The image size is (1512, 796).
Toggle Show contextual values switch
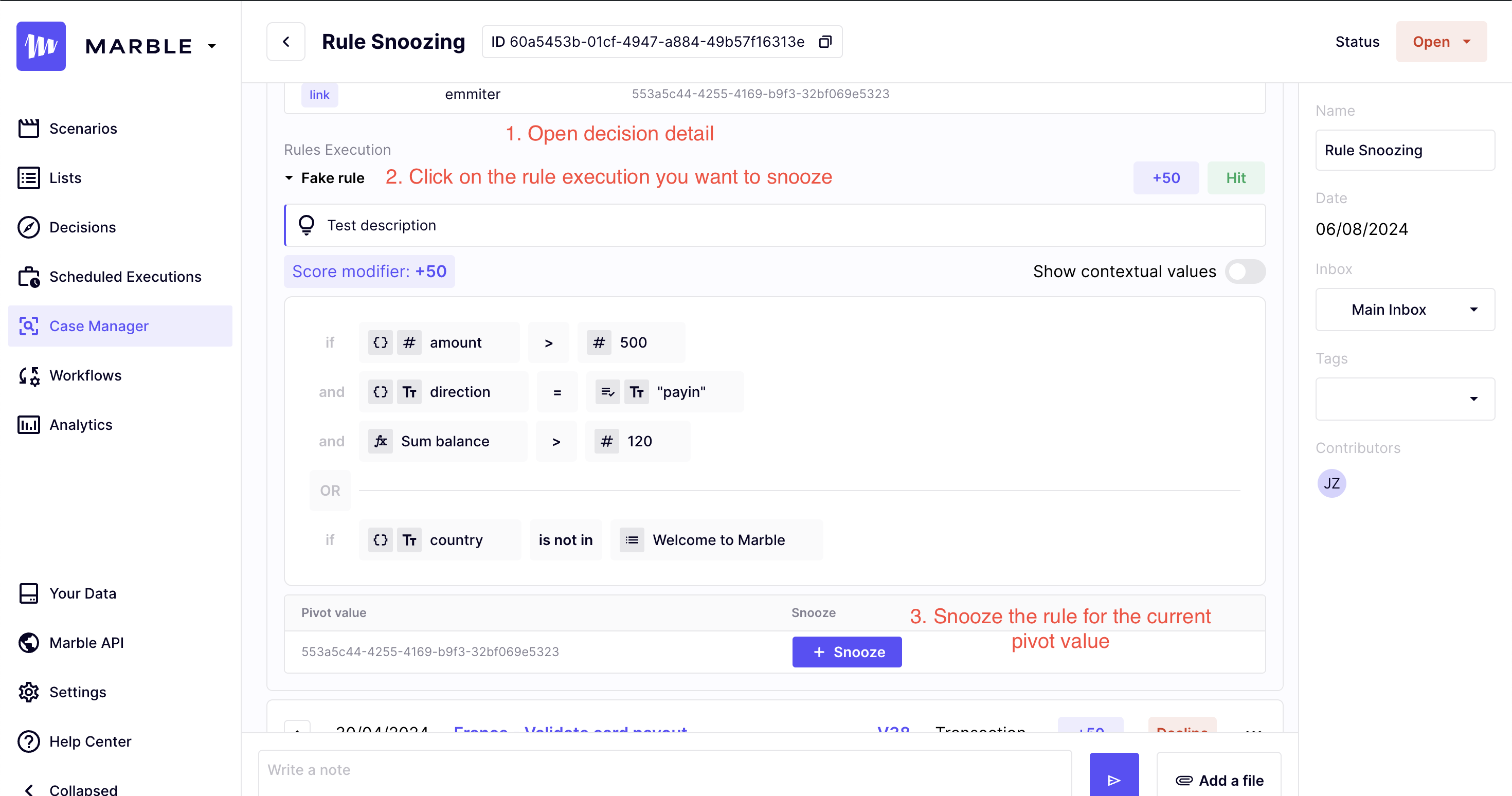tap(1245, 271)
